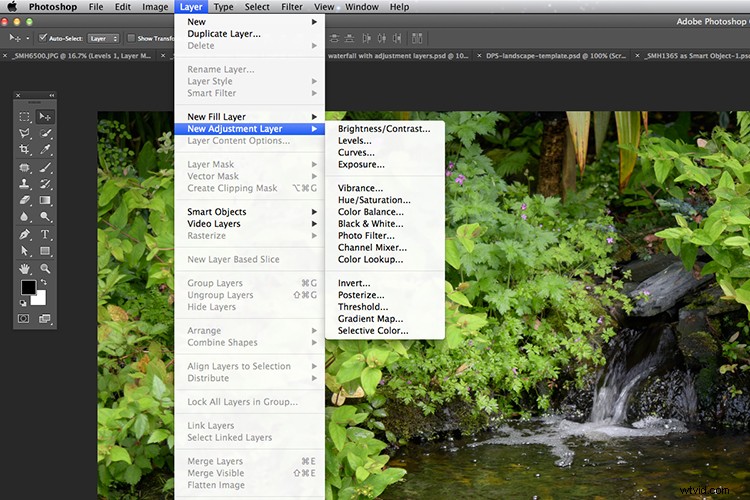The height and width of the screenshot is (500, 750).
Task: Open the Photoshop application menu
Action: [x=53, y=7]
